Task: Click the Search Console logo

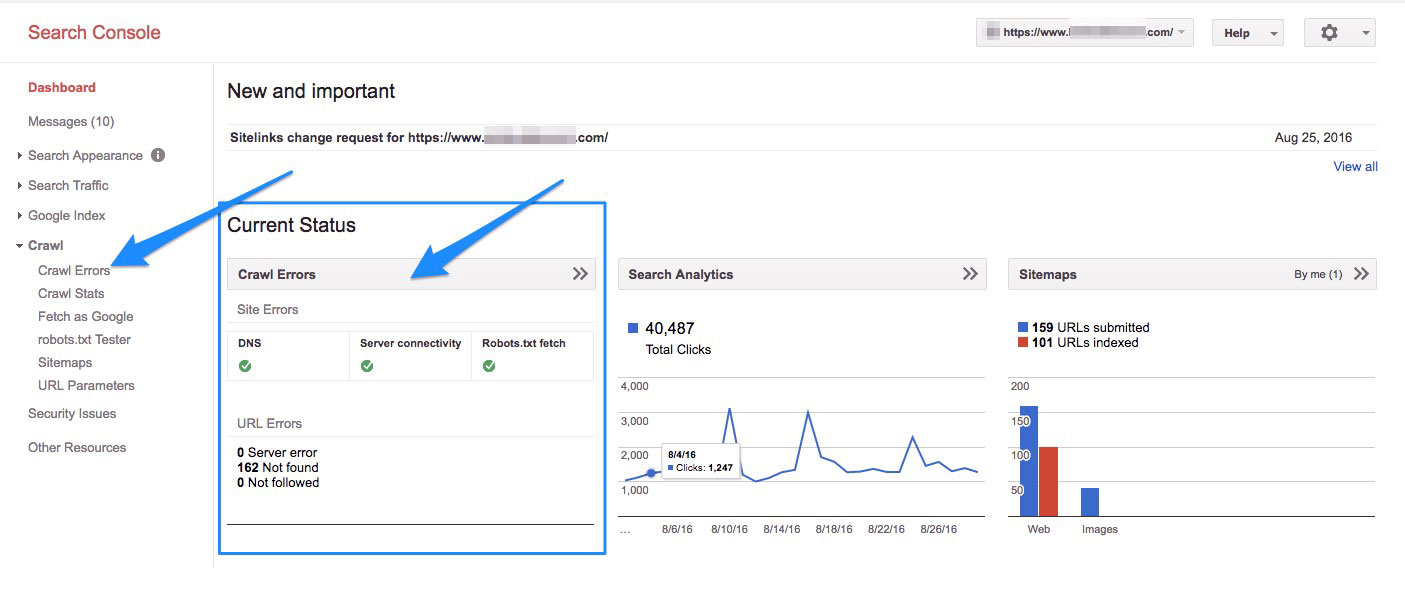Action: click(x=94, y=33)
